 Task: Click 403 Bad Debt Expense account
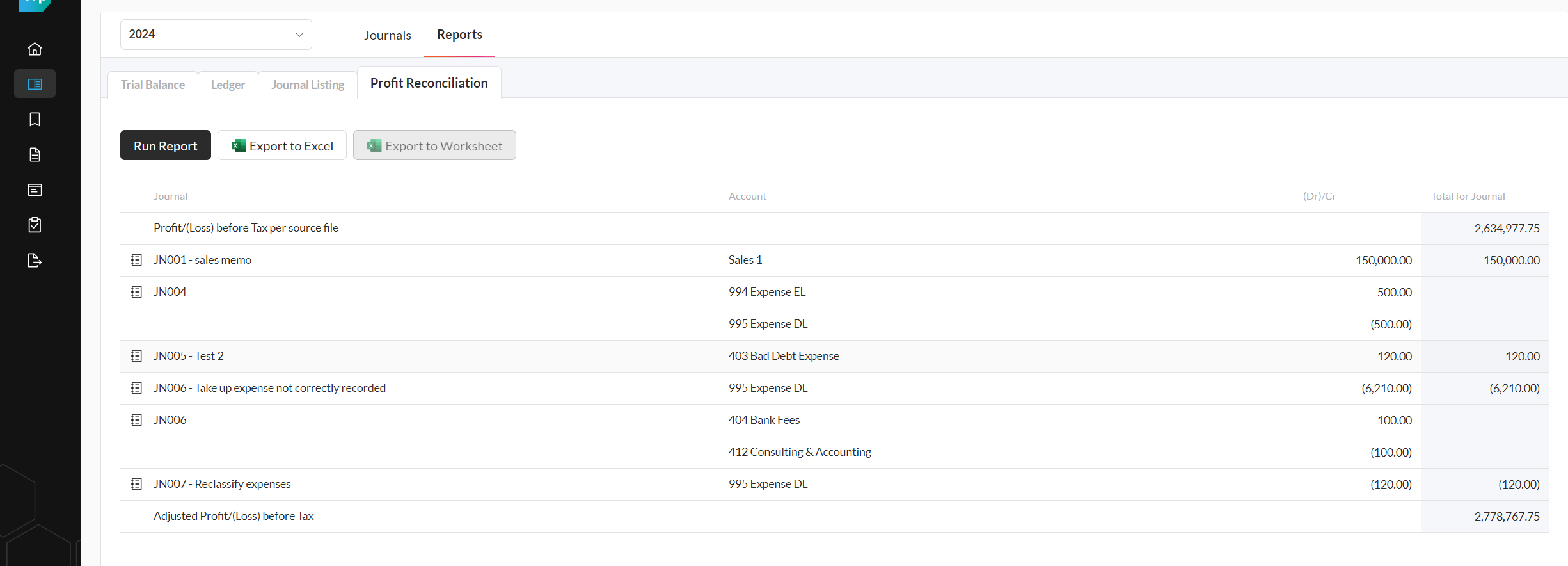pyautogui.click(x=784, y=356)
